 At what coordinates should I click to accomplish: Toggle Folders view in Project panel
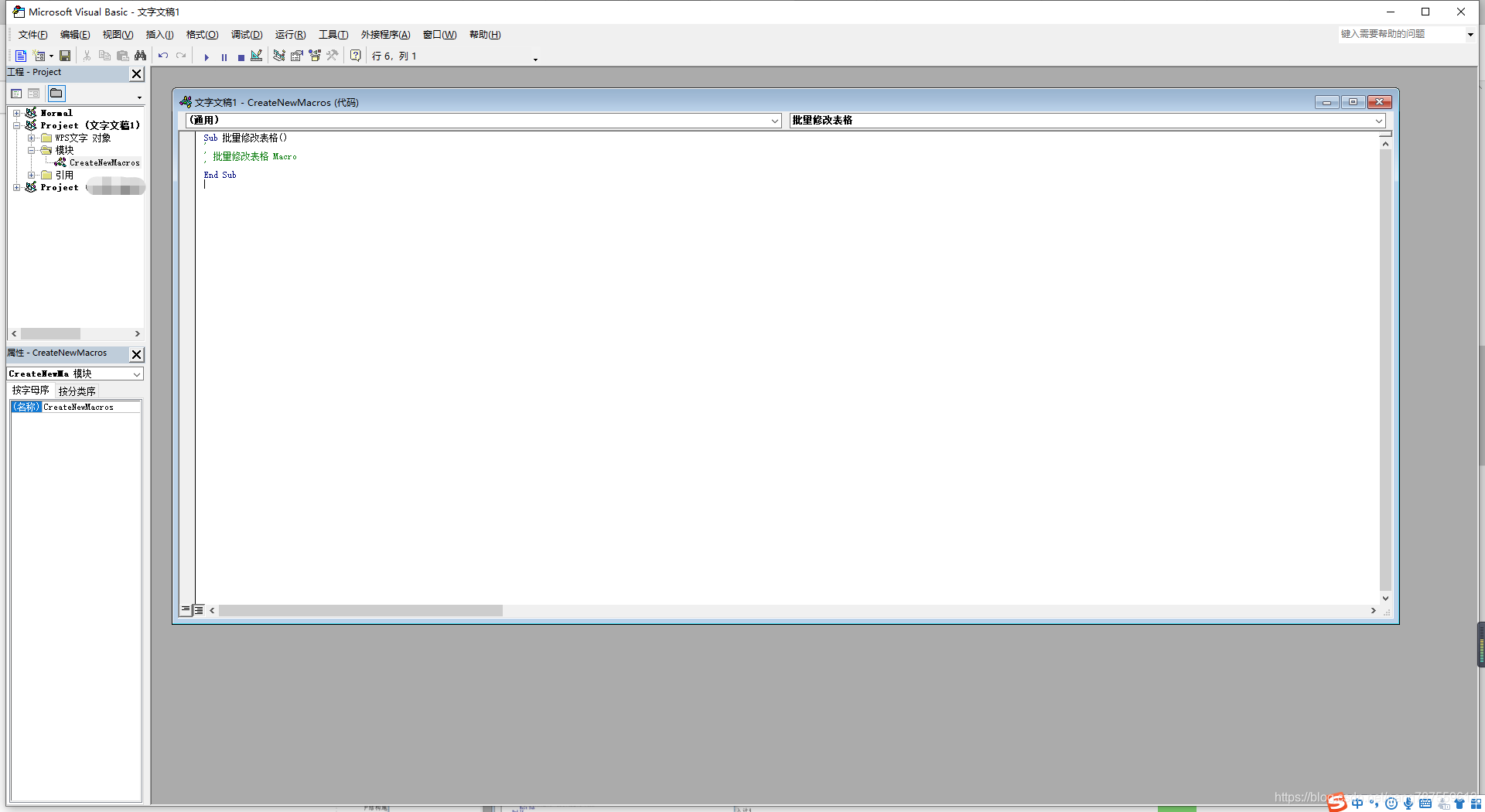click(56, 94)
